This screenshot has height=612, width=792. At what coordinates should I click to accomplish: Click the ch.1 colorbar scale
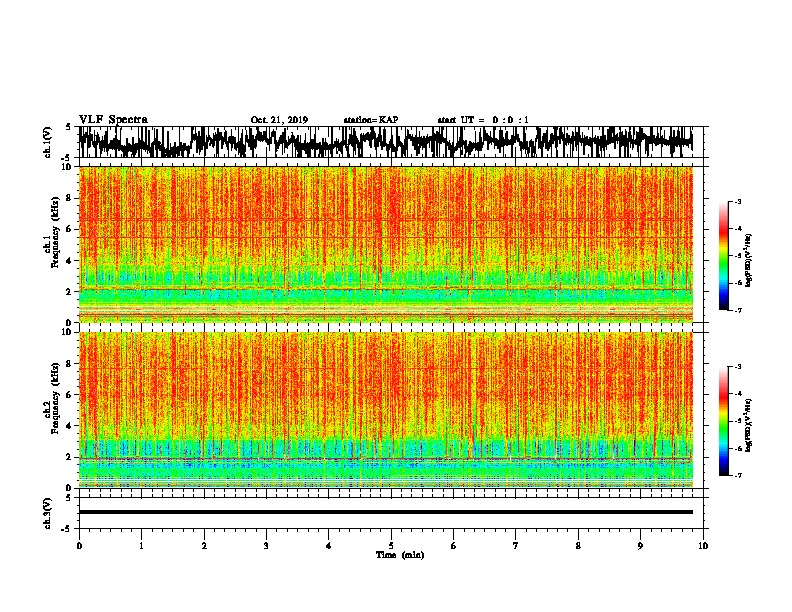tap(723, 256)
